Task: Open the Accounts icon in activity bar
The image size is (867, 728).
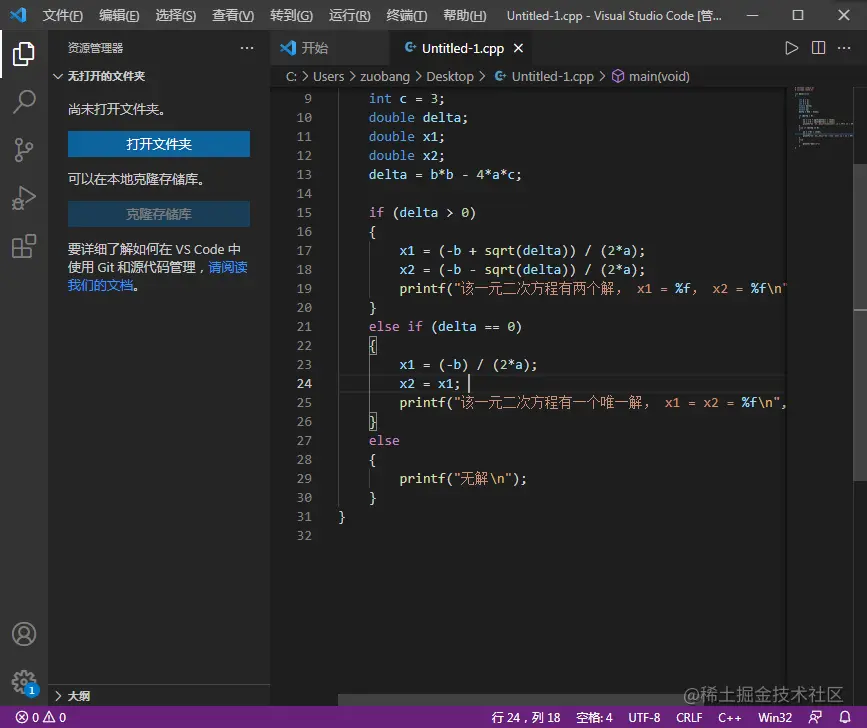Action: point(24,634)
